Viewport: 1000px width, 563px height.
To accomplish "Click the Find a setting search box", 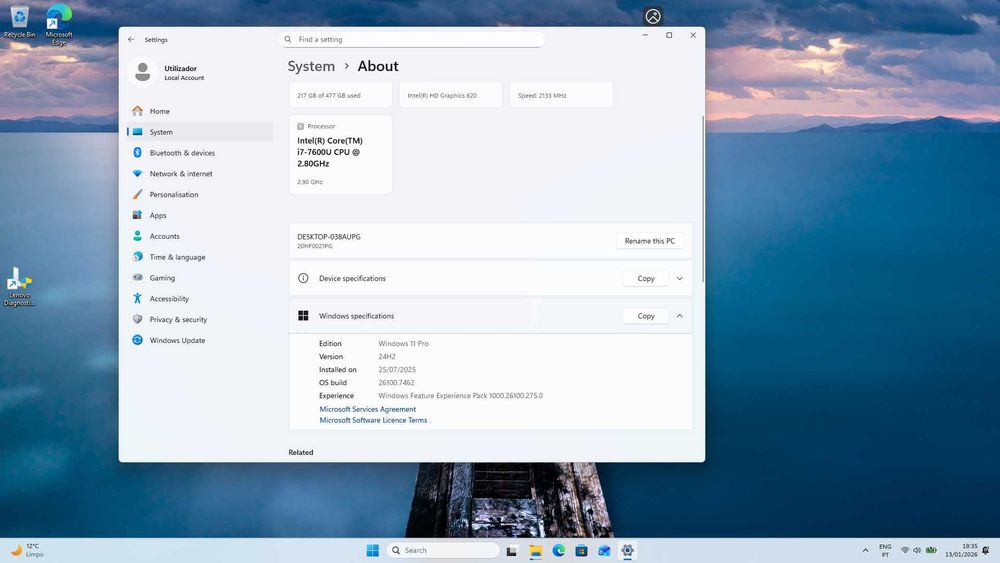I will pos(412,40).
